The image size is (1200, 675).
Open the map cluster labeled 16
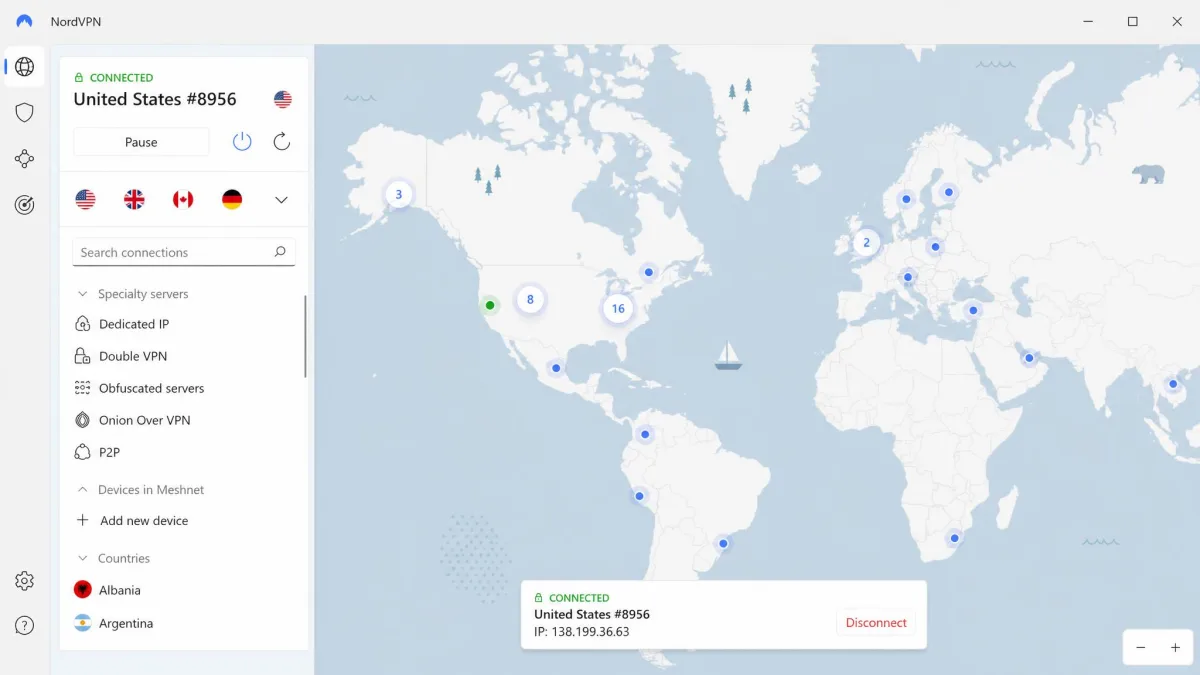coord(618,308)
